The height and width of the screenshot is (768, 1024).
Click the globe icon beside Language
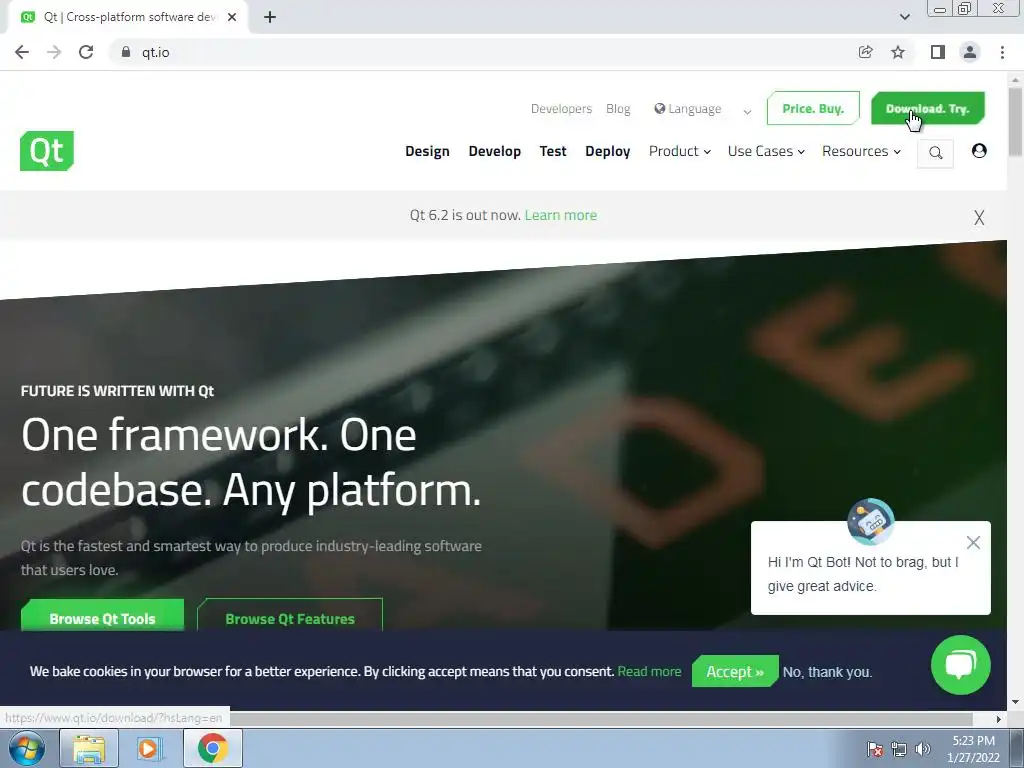click(660, 108)
